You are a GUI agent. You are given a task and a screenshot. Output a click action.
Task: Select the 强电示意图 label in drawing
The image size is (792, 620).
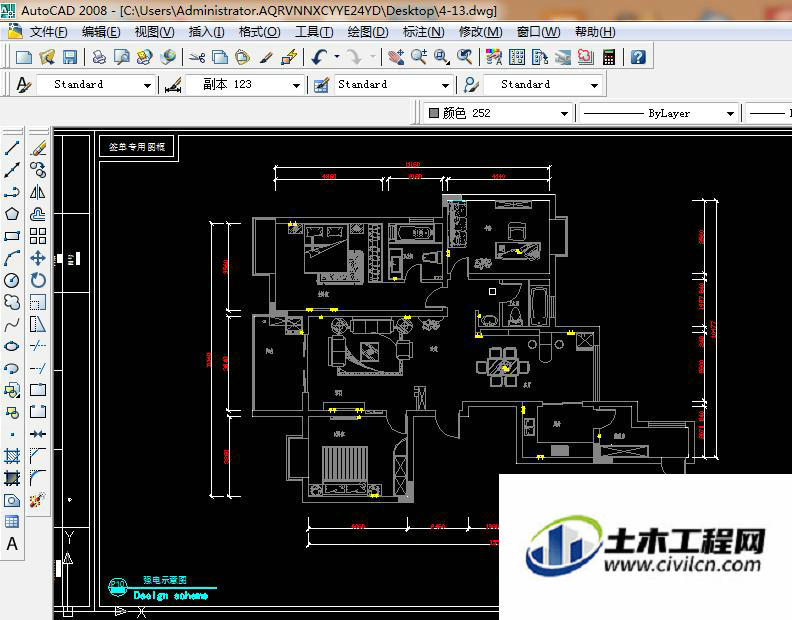click(x=165, y=580)
